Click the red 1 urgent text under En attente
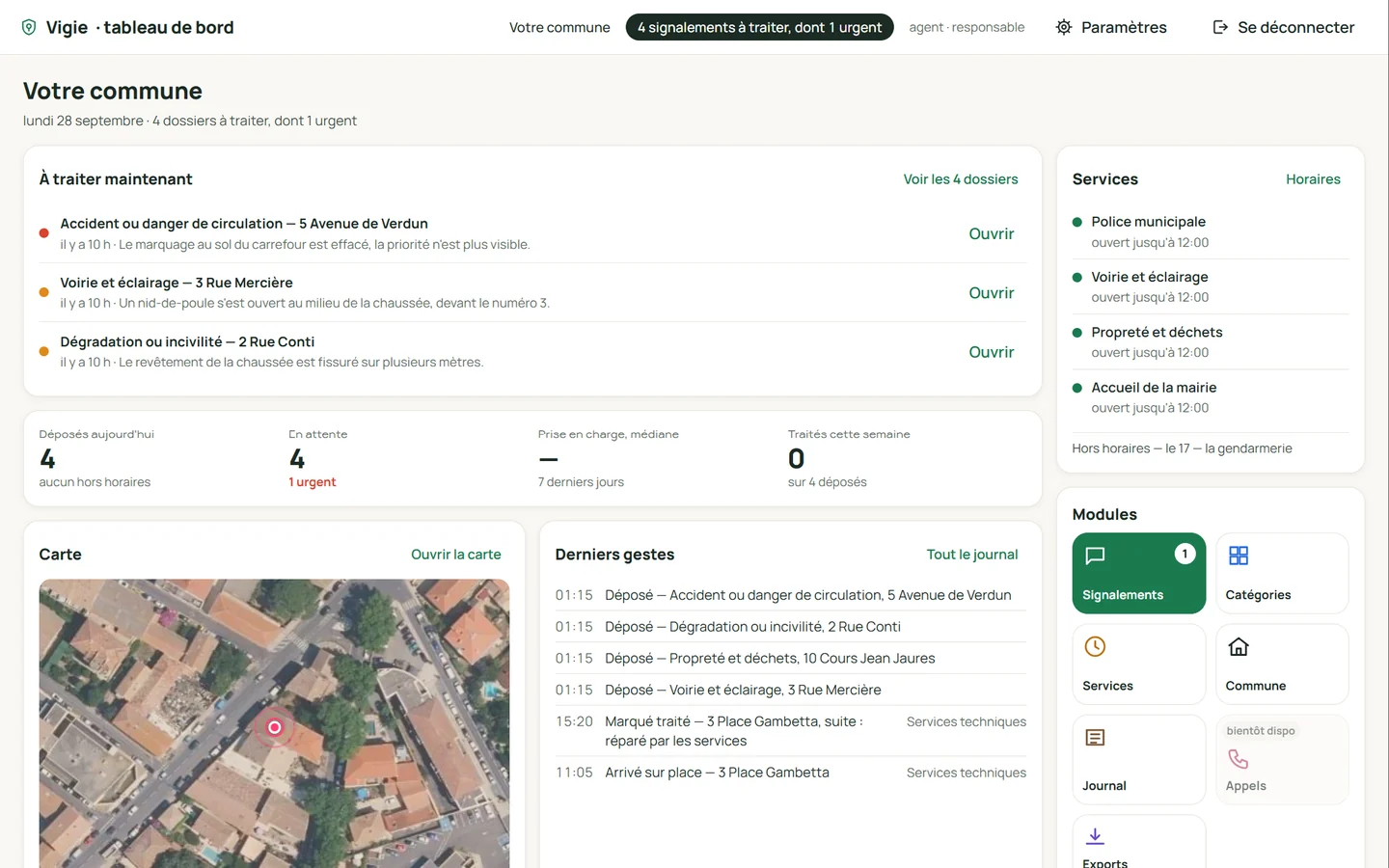This screenshot has width=1389, height=868. 313,482
